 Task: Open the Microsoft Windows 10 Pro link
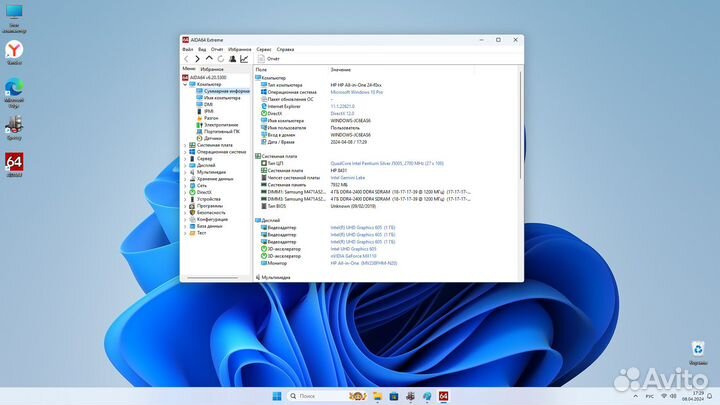356,92
